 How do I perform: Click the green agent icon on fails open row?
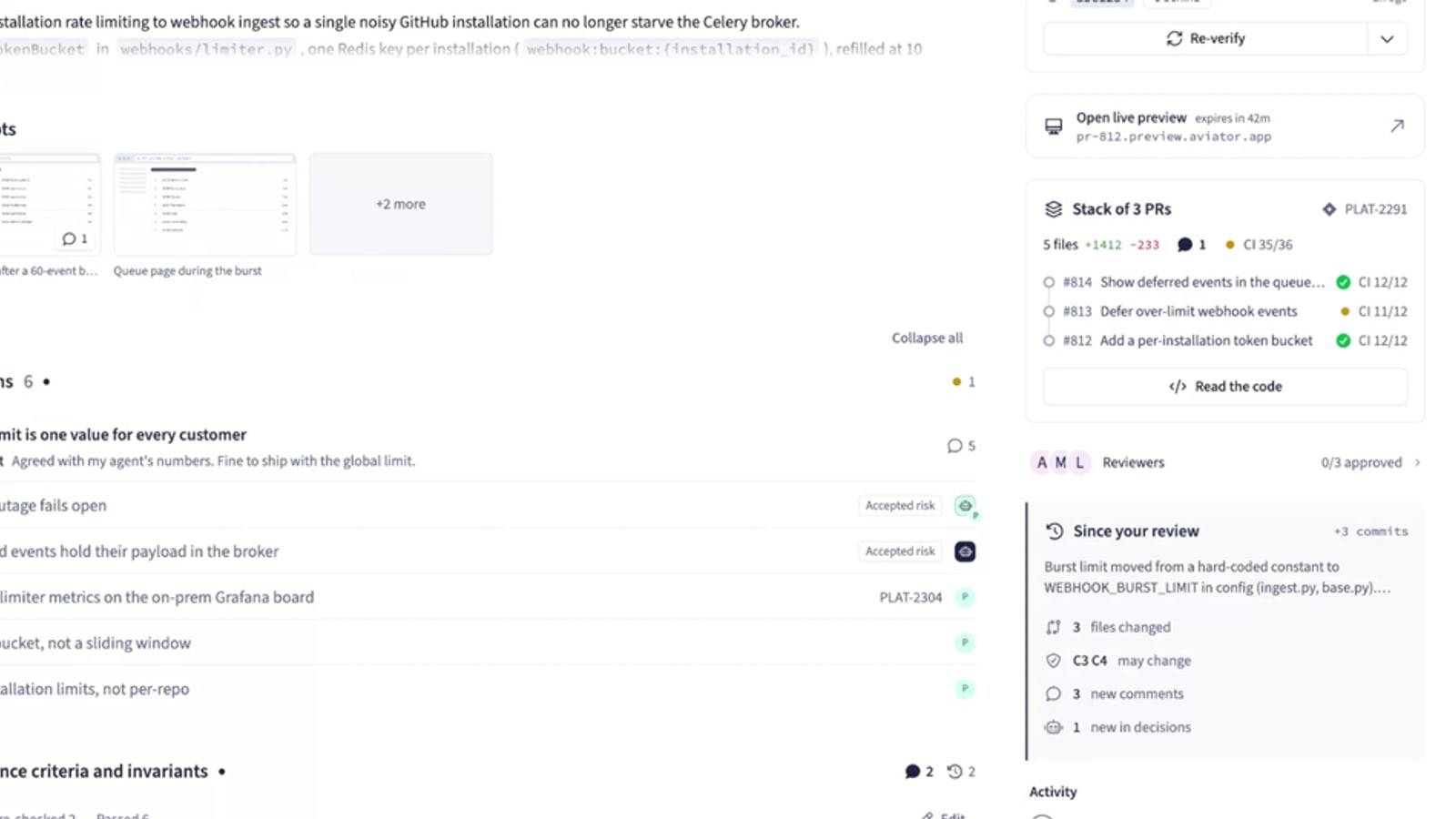point(965,506)
